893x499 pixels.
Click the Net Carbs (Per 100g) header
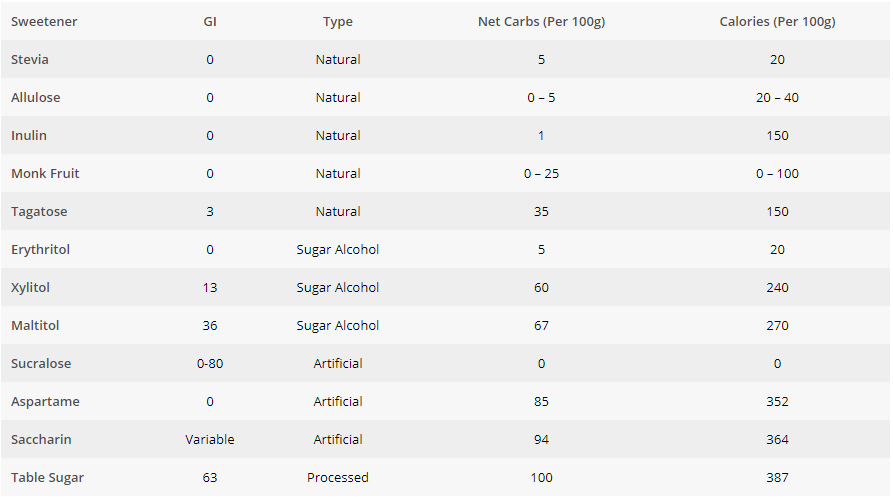[541, 21]
